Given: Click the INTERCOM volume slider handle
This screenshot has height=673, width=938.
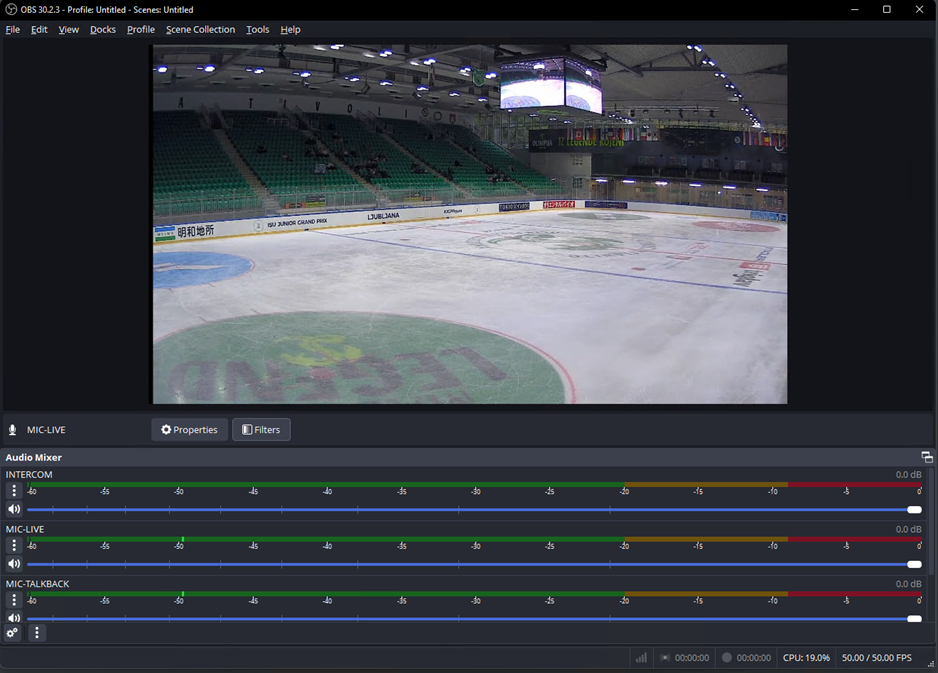Looking at the screenshot, I should click(914, 510).
